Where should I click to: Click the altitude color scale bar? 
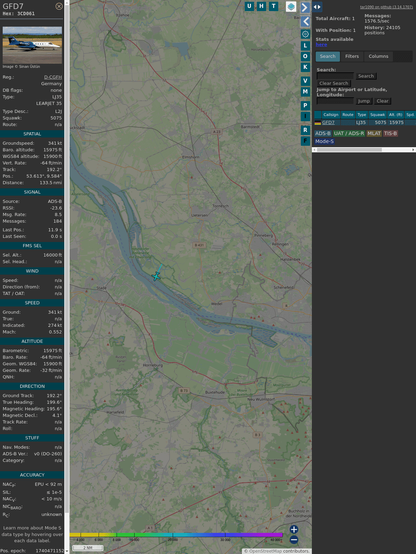tap(176, 535)
